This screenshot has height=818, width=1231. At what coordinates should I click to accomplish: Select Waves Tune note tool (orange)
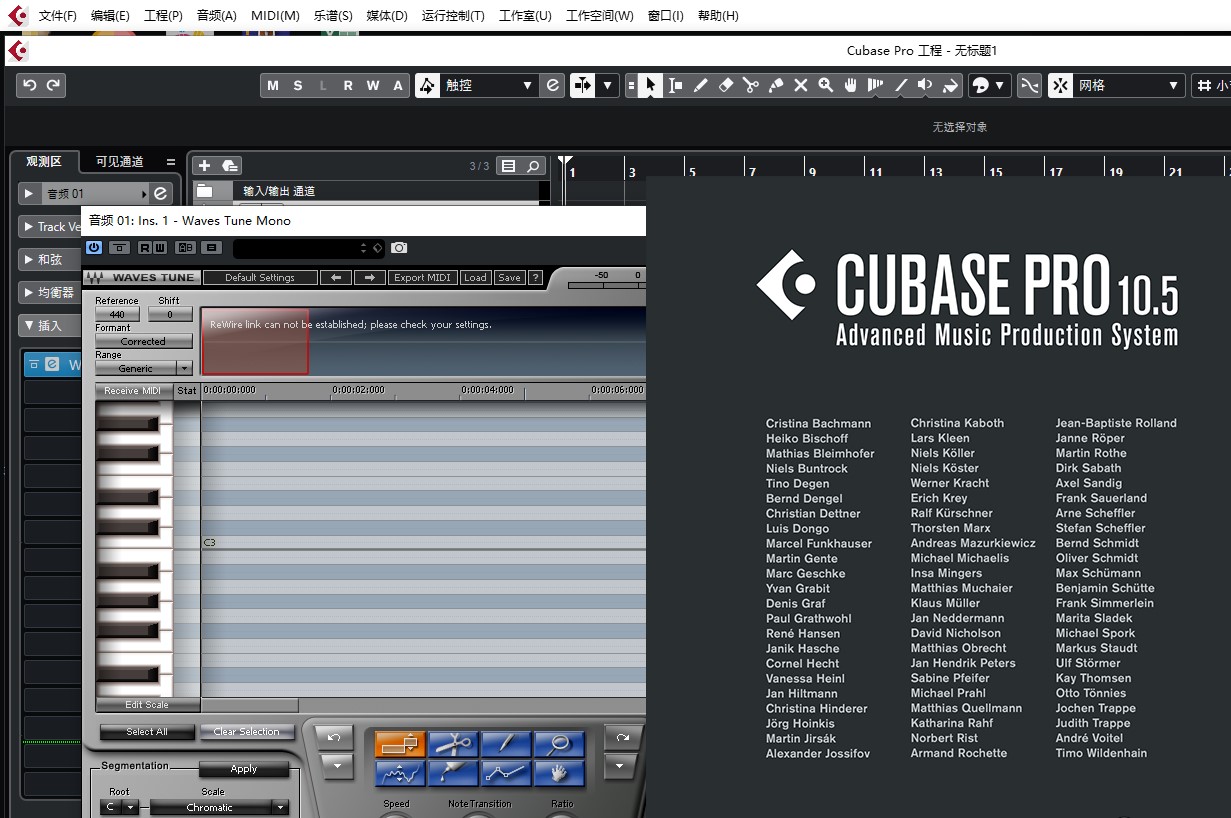(400, 744)
